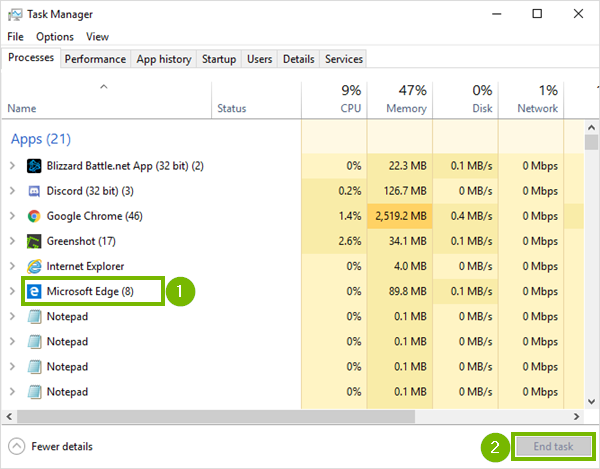Click the Apps (21) group heading
Viewport: 600px width, 469px height.
point(41,139)
